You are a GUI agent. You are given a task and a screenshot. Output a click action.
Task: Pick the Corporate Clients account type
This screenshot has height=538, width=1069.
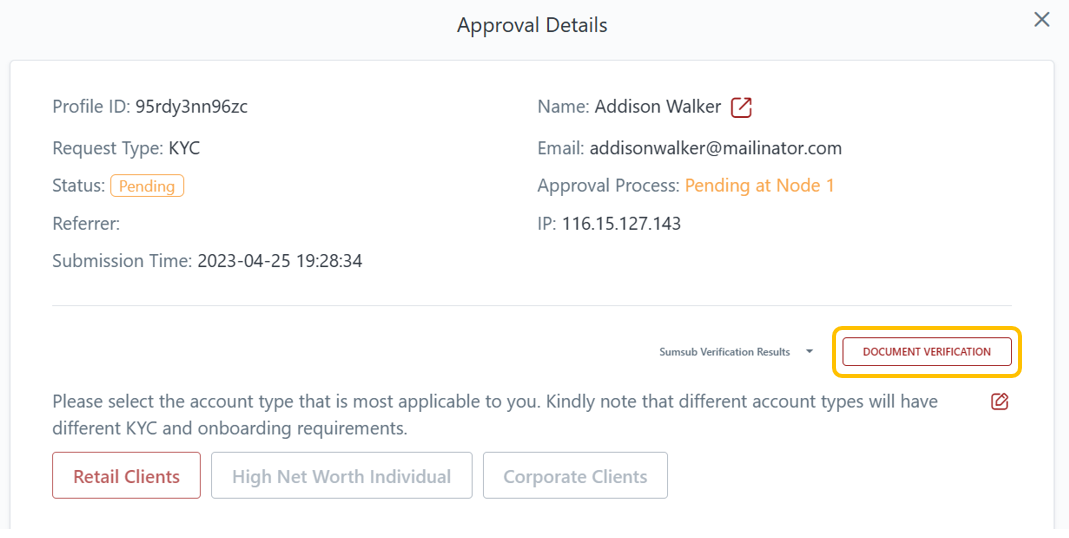(x=575, y=476)
